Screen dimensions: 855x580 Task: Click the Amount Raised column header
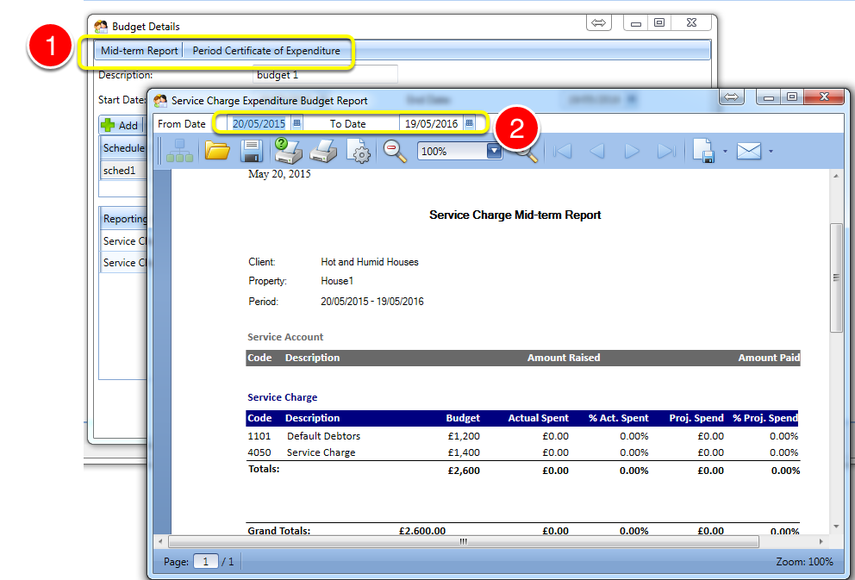coord(563,358)
